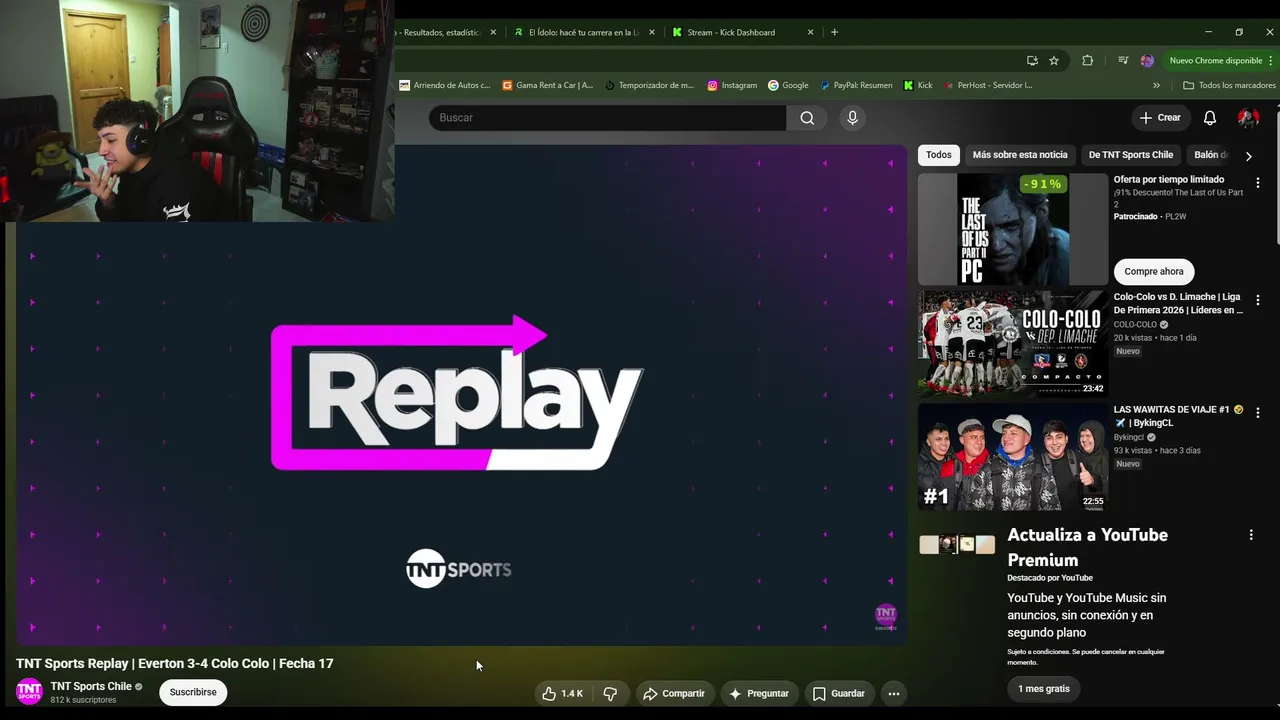Viewport: 1280px width, 720px height.
Task: Click the Oferta por tiempo limitado ad title
Action: point(1169,180)
